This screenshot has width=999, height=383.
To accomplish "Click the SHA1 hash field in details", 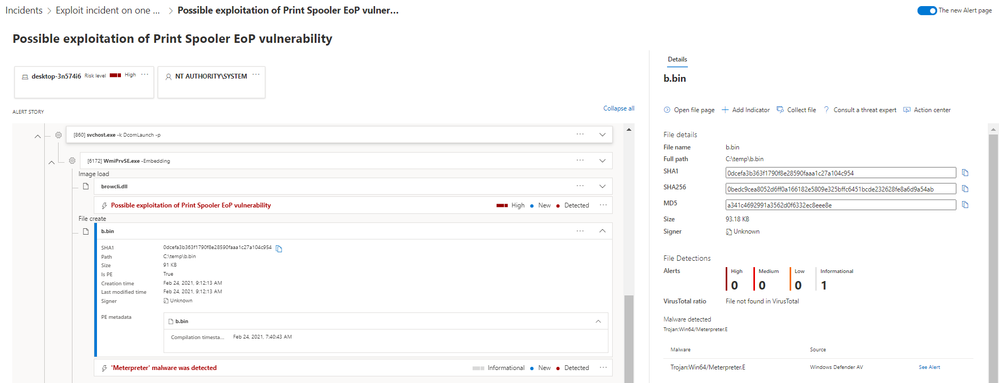I will [841, 173].
